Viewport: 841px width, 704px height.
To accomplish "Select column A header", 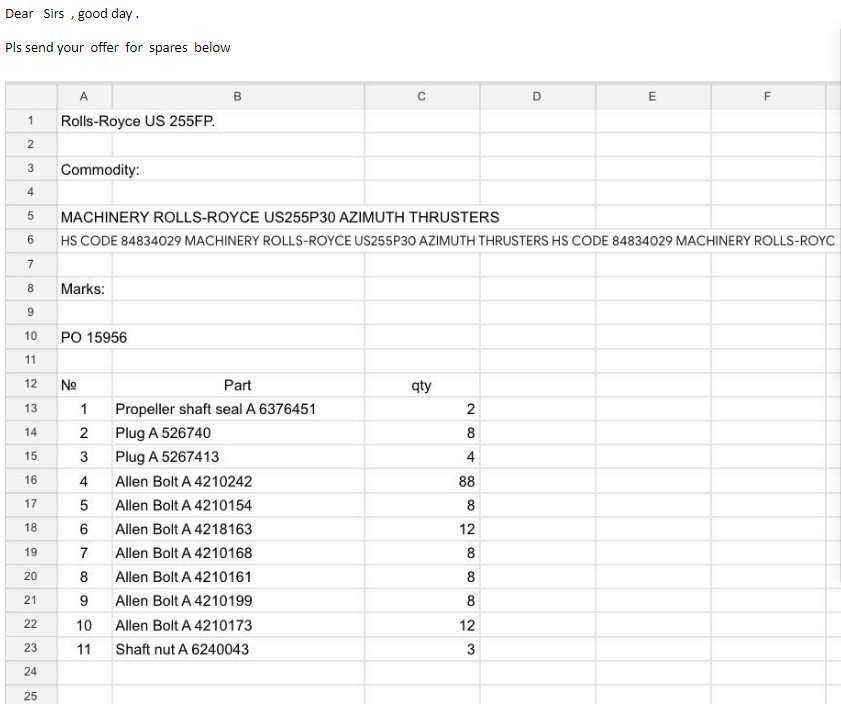I will point(84,97).
